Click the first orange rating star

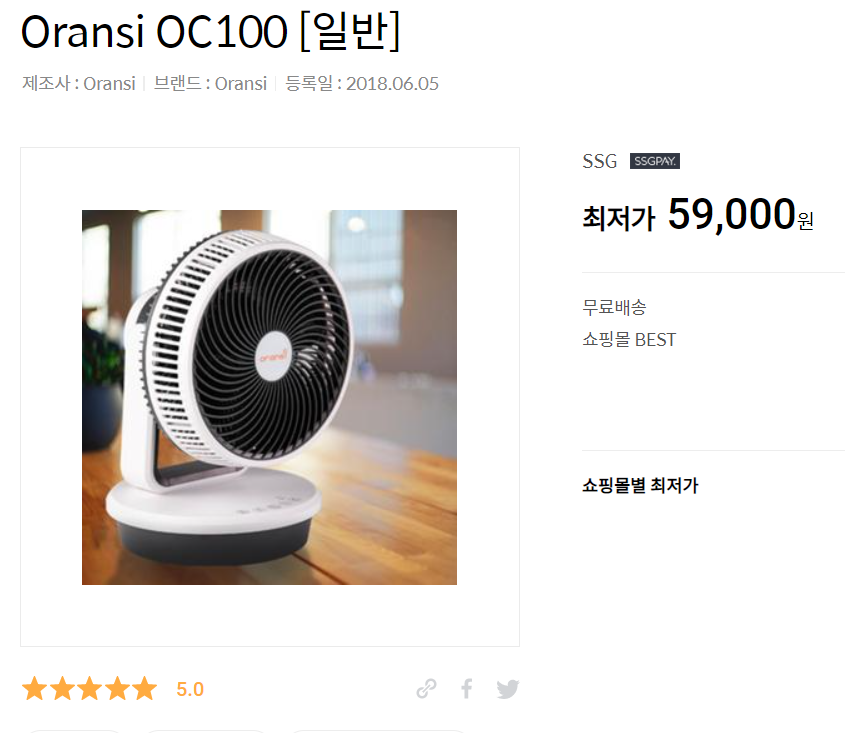pos(34,689)
